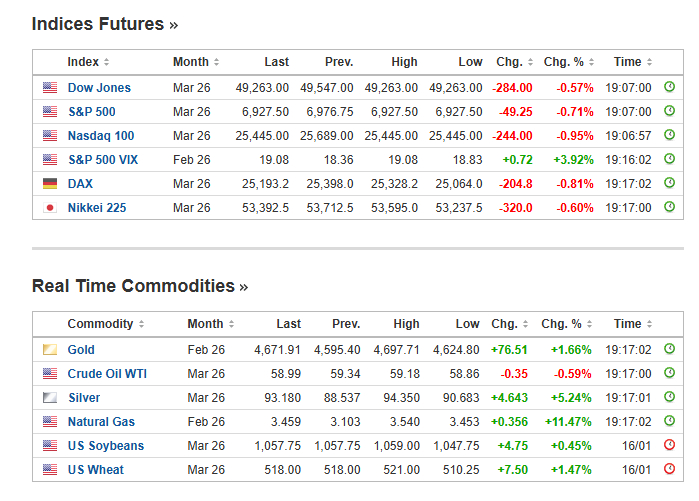Screen dimensions: 699x501
Task: Open the Nasdaq 100 futures link
Action: 101,136
